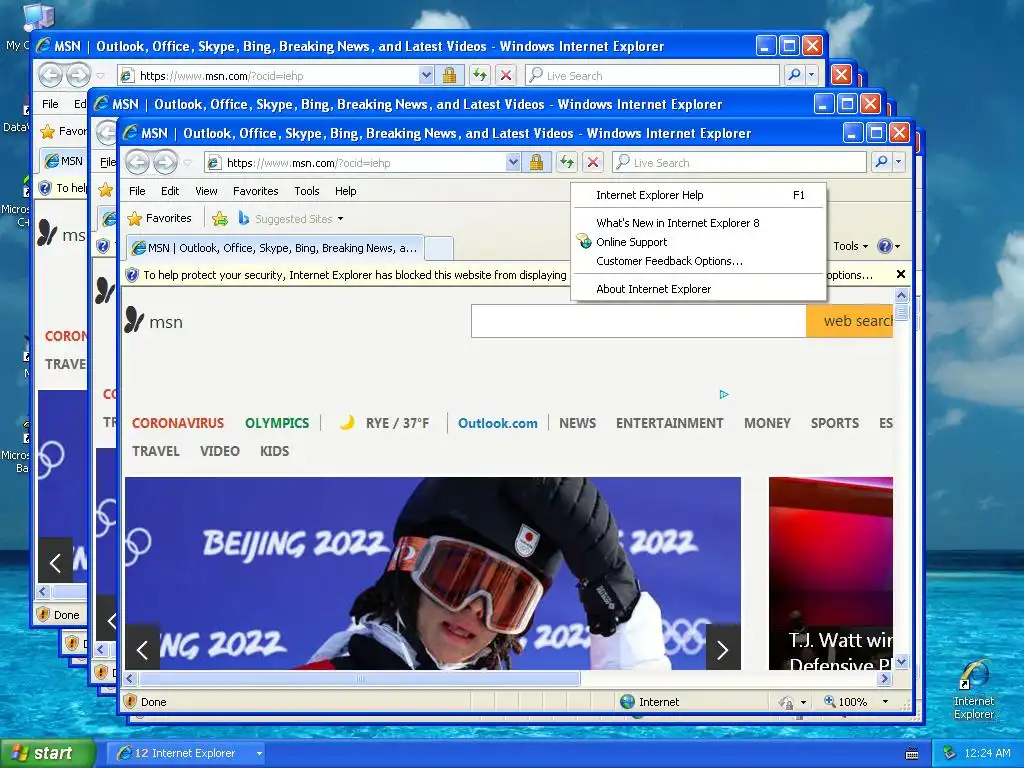Image resolution: width=1024 pixels, height=768 pixels.
Task: Click the zoom magnifier 100% button
Action: (844, 701)
